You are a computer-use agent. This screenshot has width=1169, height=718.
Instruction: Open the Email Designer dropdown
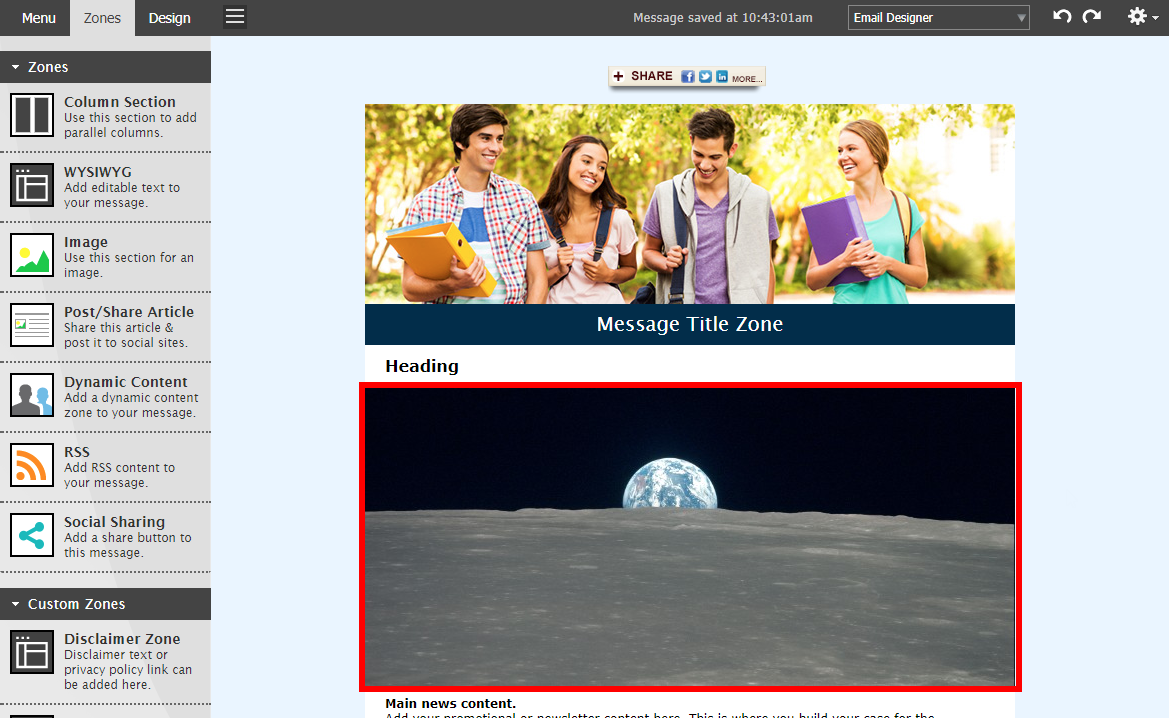click(x=939, y=18)
